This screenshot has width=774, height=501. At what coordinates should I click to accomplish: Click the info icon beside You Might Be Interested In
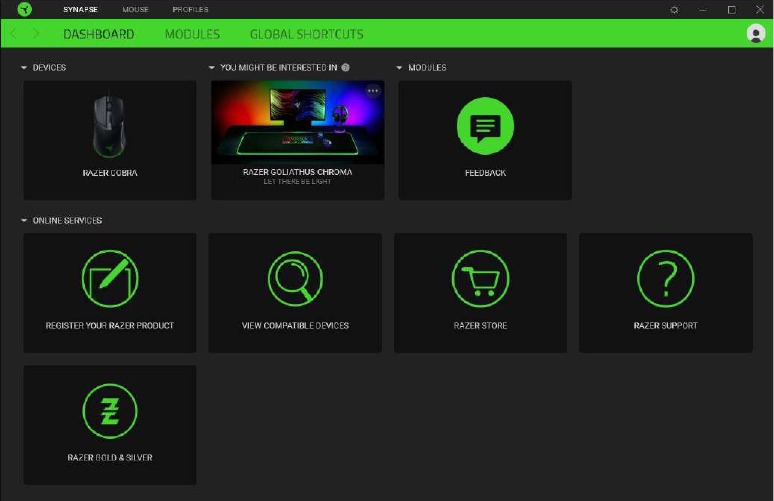click(345, 68)
